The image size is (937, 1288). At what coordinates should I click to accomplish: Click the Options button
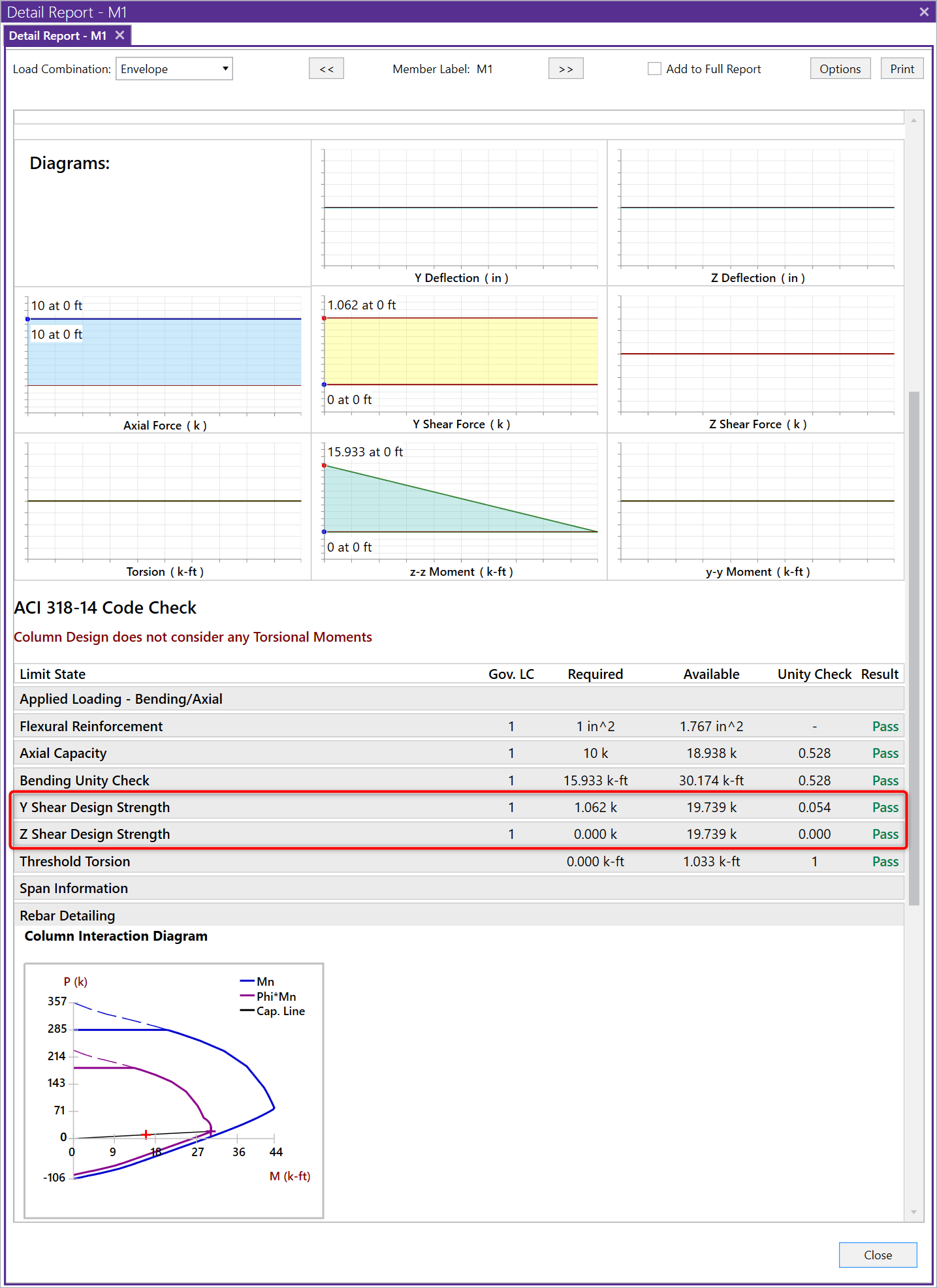coord(840,69)
